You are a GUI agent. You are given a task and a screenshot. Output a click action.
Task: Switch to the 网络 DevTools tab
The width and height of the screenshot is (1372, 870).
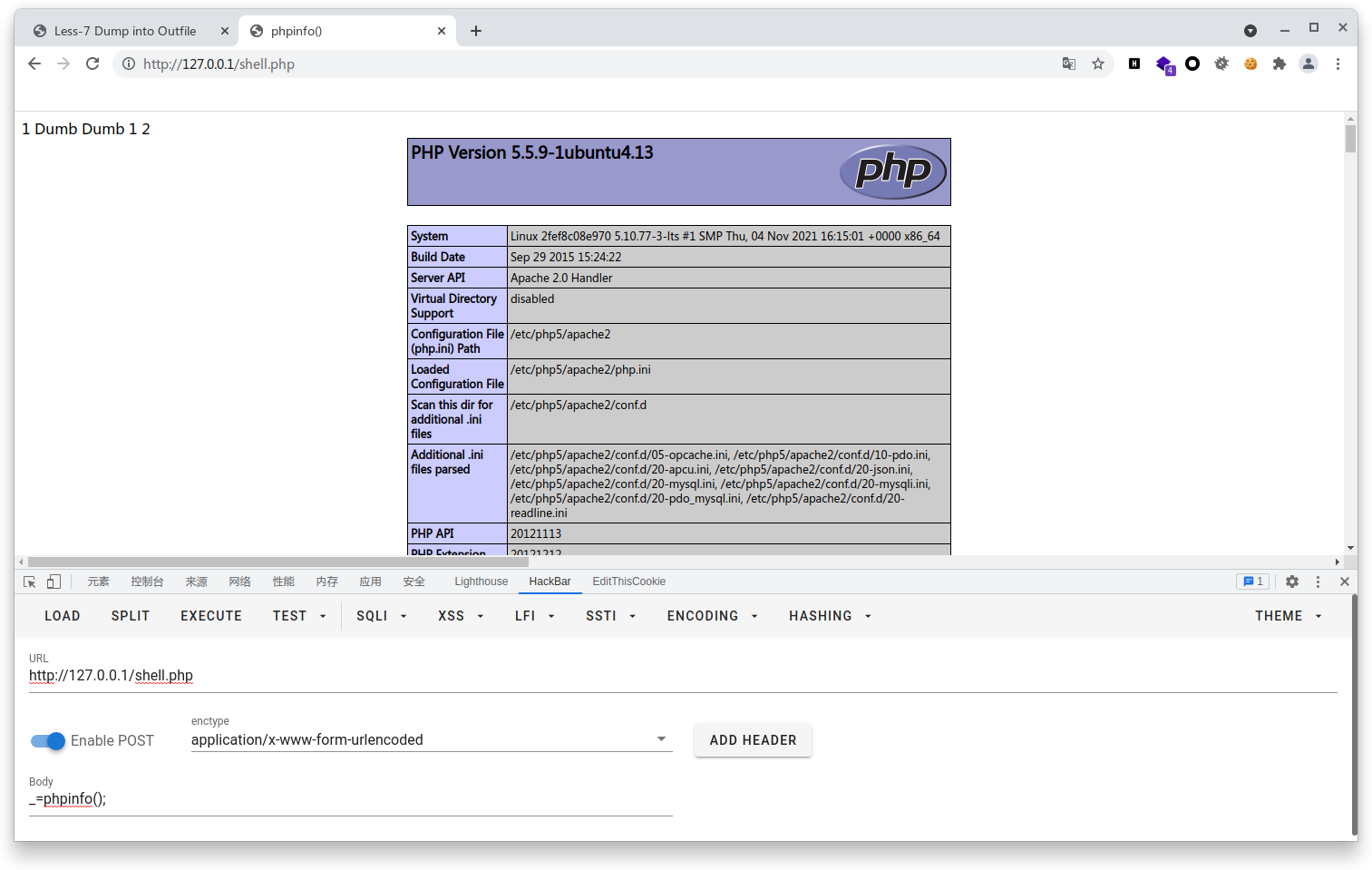(240, 582)
